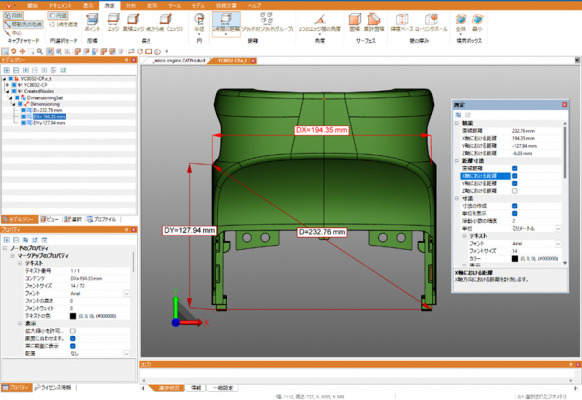This screenshot has height=400, width=582.
Task: Select the 移動先の頂点 capture mode button
Action: (x=23, y=24)
